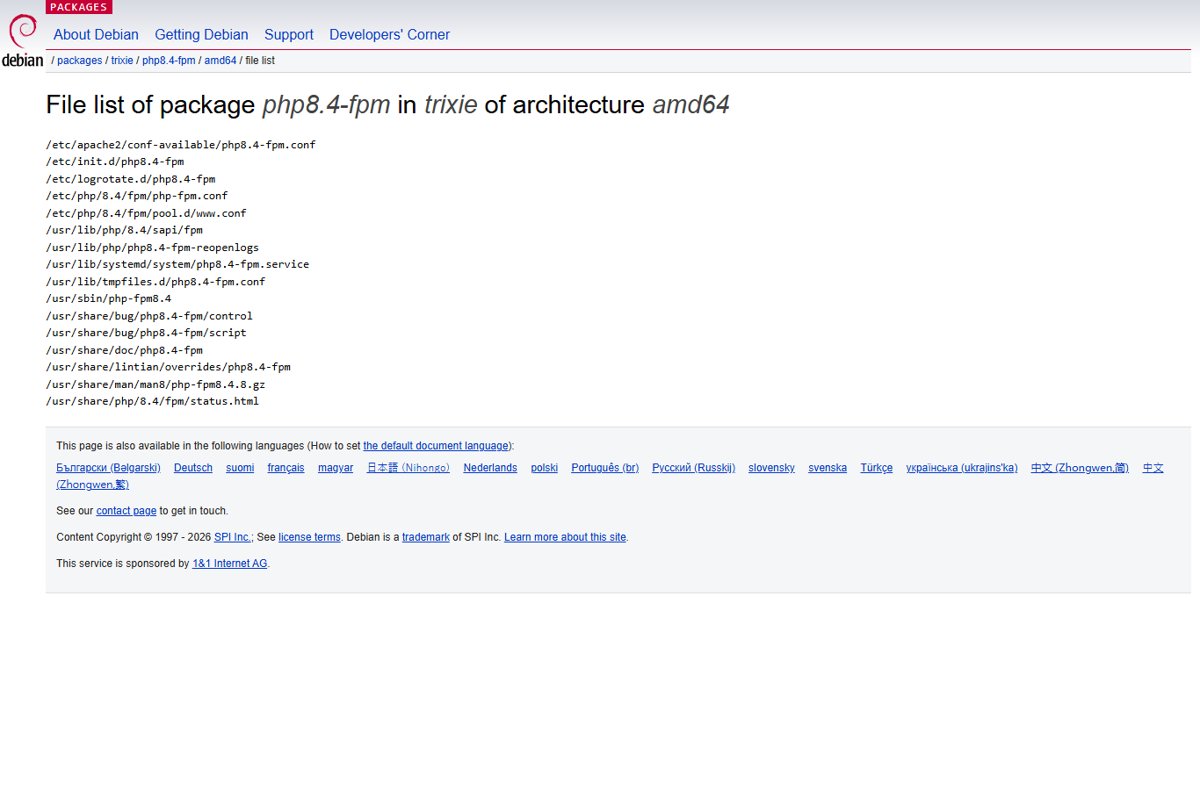This screenshot has height=790, width=1200.
Task: Open amd64 breadcrumb link
Action: (220, 61)
